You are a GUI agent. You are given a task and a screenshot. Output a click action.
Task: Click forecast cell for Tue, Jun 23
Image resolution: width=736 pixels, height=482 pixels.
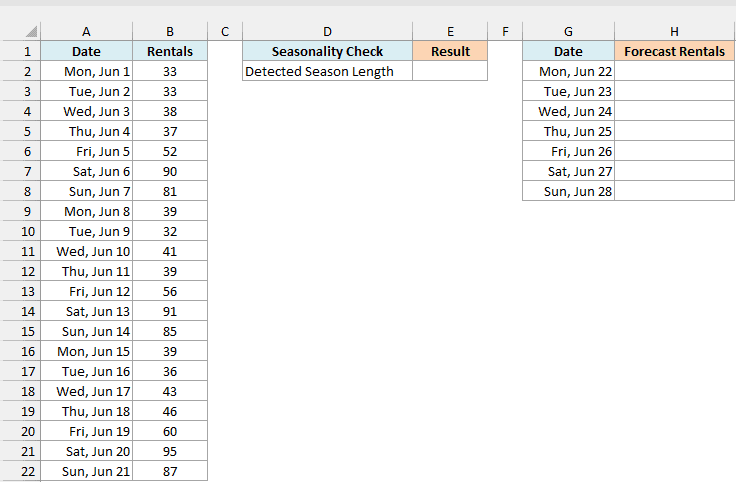click(675, 91)
